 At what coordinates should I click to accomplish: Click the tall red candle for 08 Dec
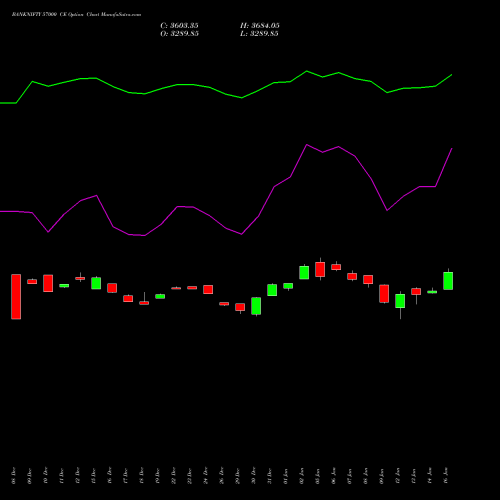pyautogui.click(x=16, y=297)
